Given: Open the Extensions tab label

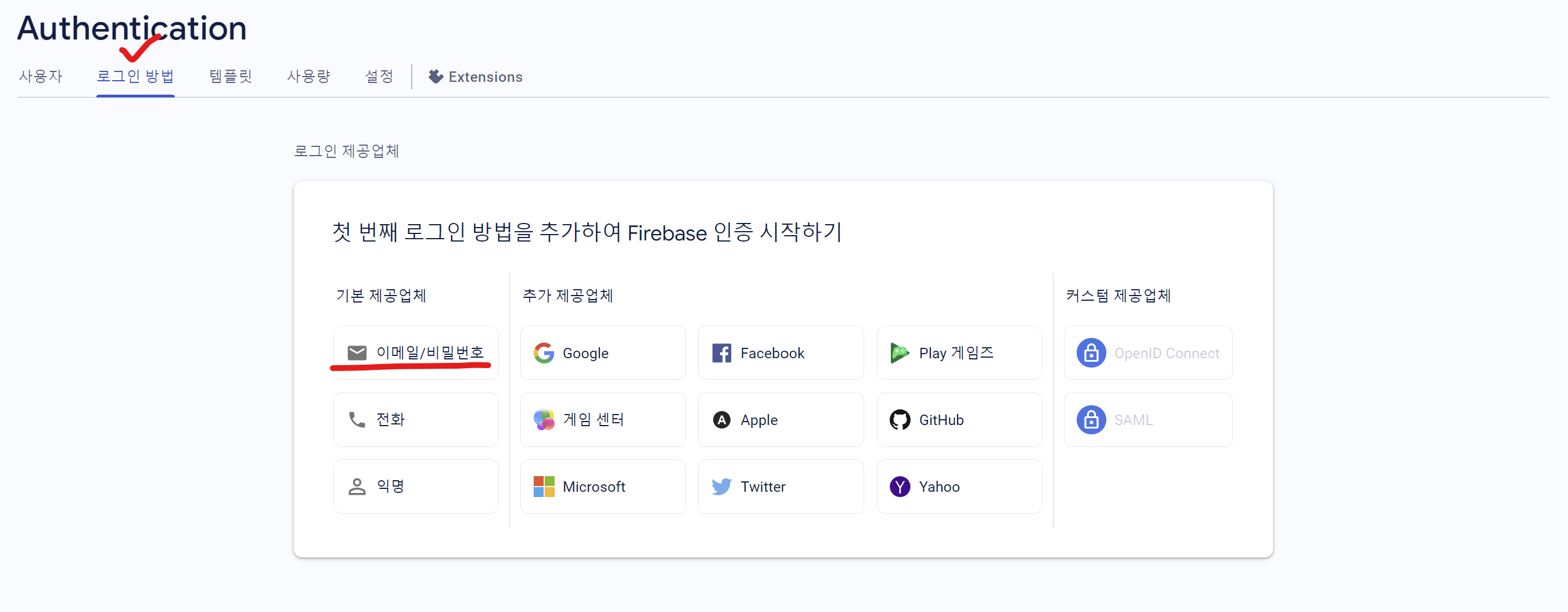Looking at the screenshot, I should coord(485,77).
